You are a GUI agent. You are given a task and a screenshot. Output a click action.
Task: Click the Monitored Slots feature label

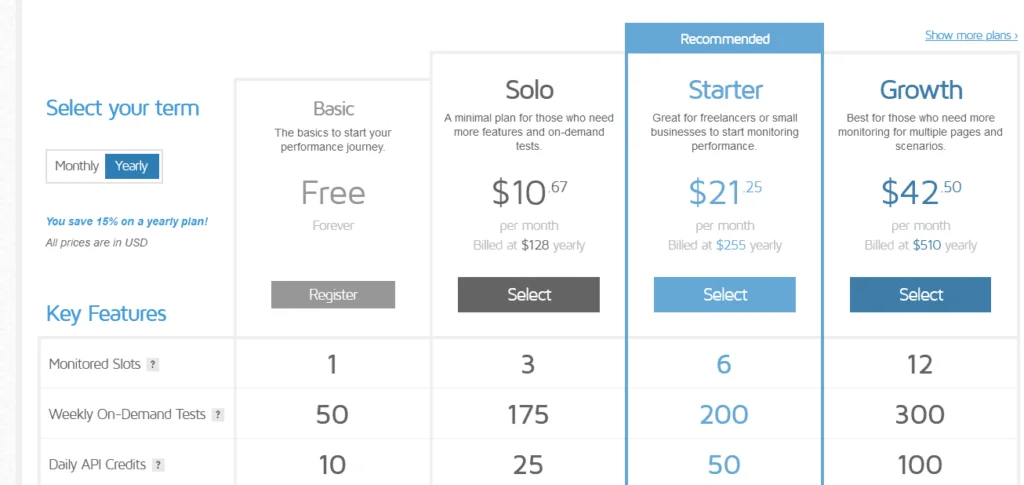pos(95,364)
